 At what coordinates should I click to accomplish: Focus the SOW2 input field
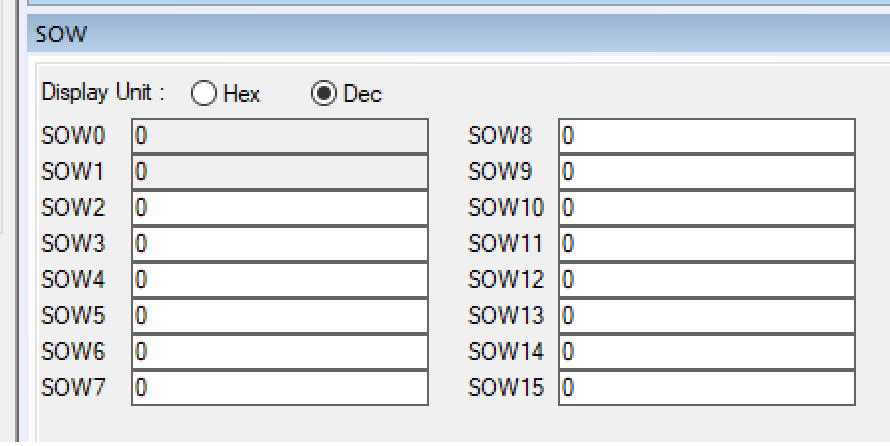coord(279,208)
